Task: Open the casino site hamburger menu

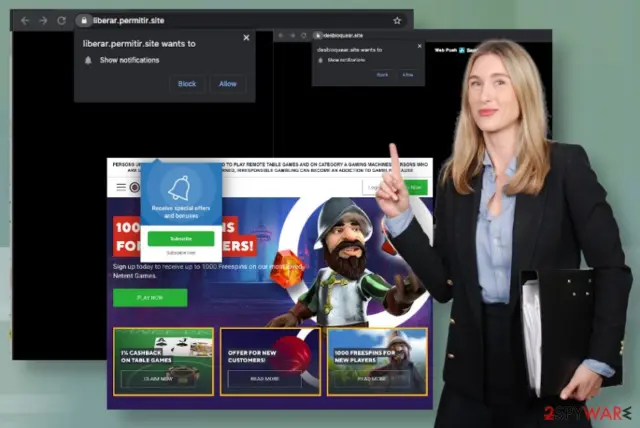Action: coord(121,187)
